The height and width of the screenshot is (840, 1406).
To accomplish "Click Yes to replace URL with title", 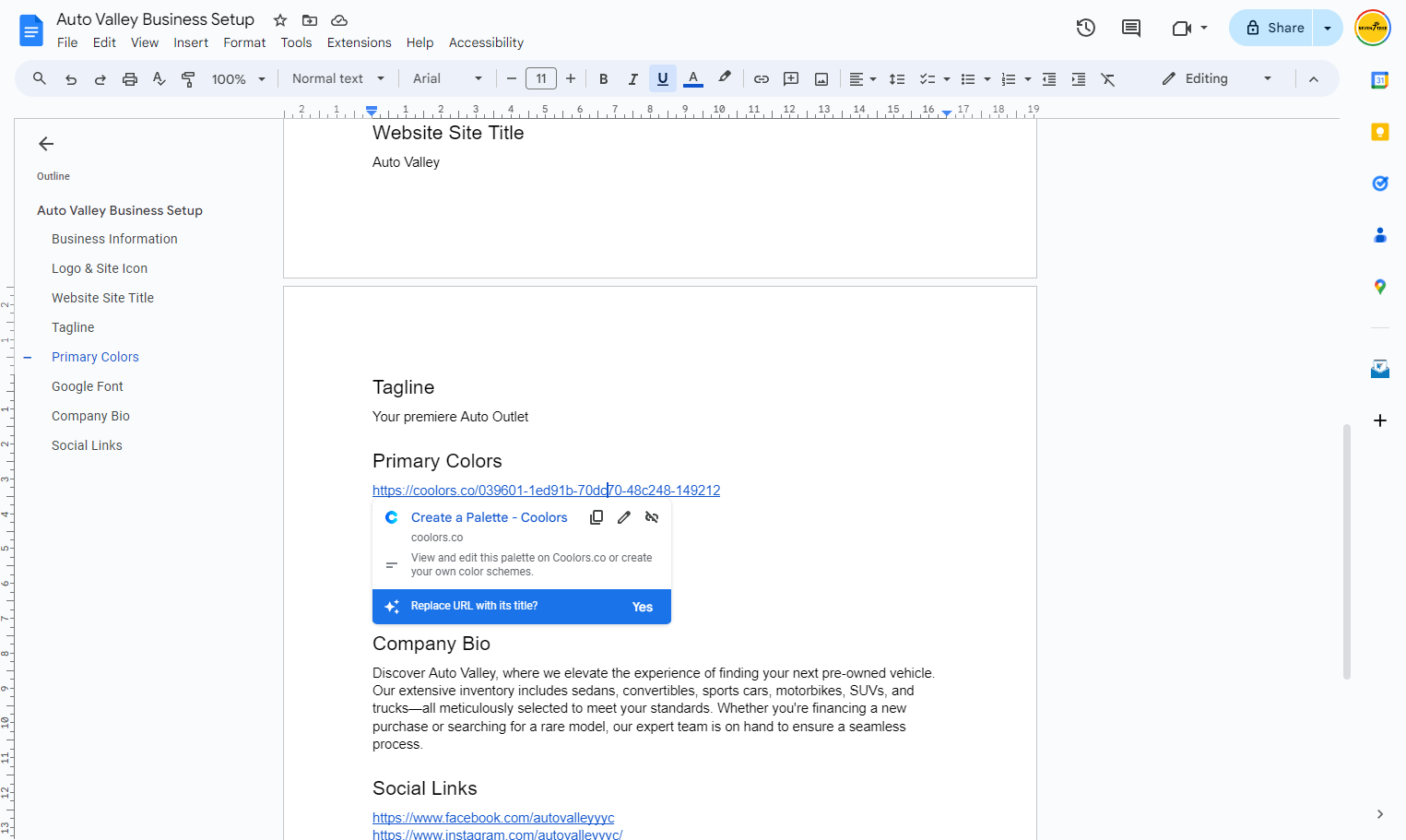I will click(643, 607).
